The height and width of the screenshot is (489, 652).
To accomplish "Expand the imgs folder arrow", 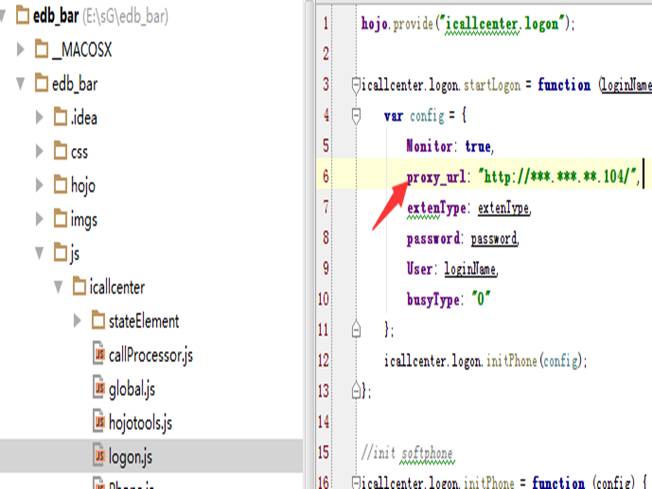I will click(x=40, y=219).
